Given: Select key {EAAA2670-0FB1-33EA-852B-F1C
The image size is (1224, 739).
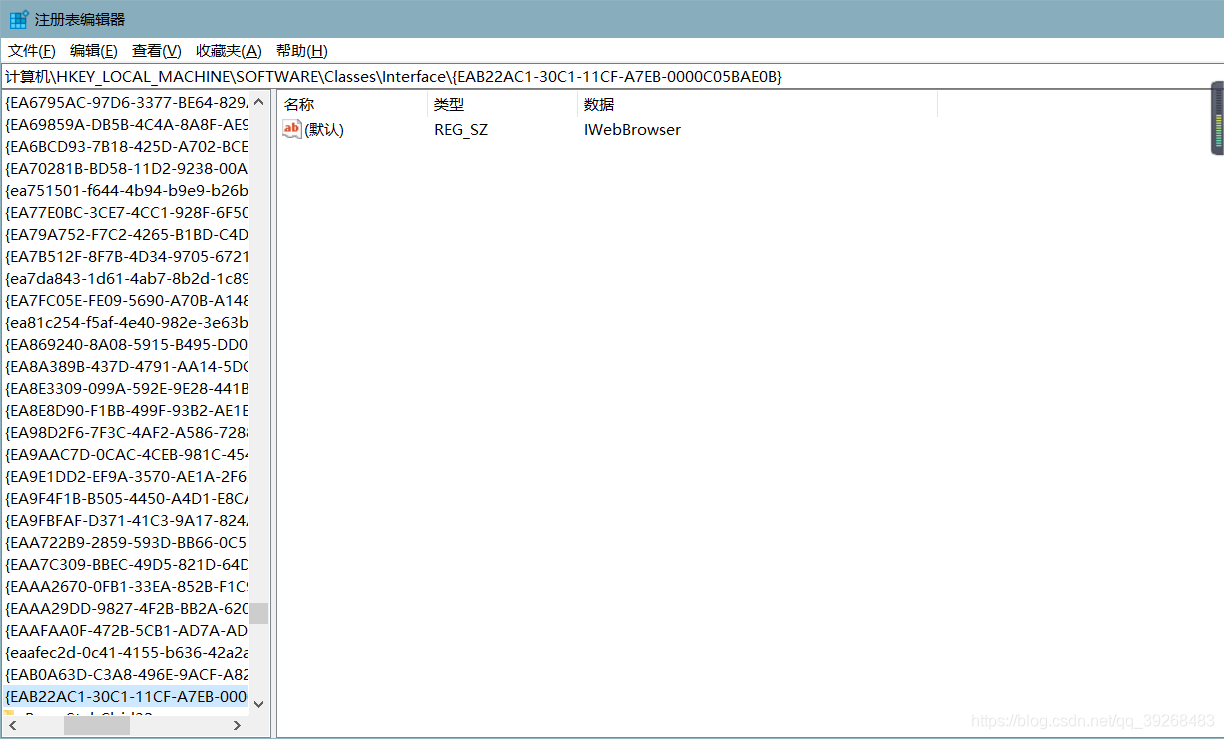Looking at the screenshot, I should pos(126,586).
